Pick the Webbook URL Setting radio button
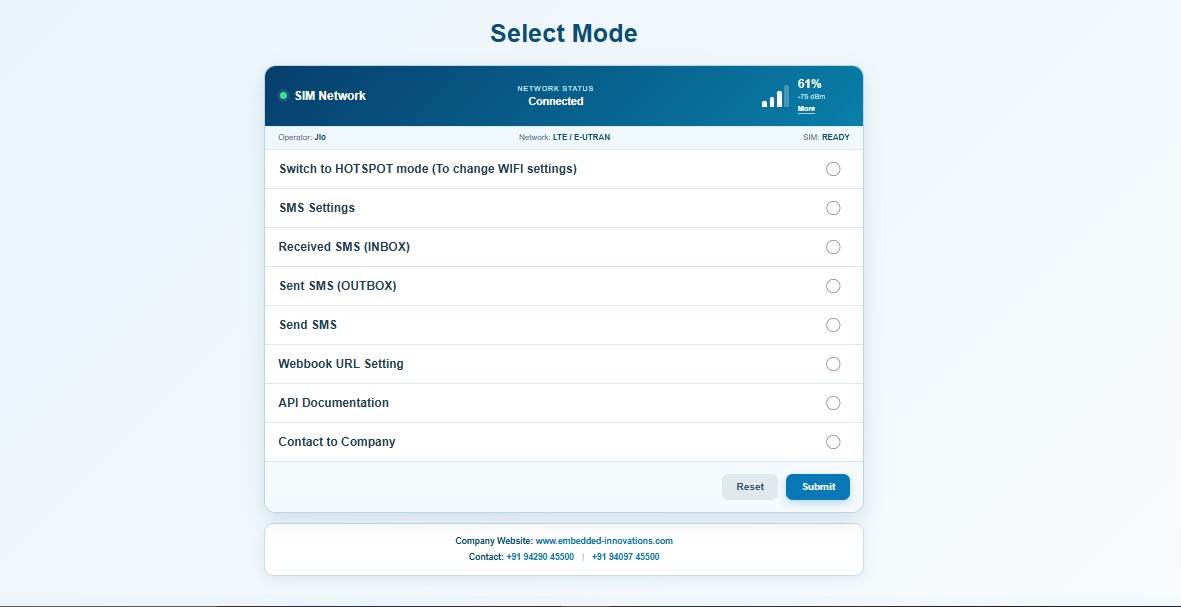This screenshot has width=1181, height=607. pos(833,364)
